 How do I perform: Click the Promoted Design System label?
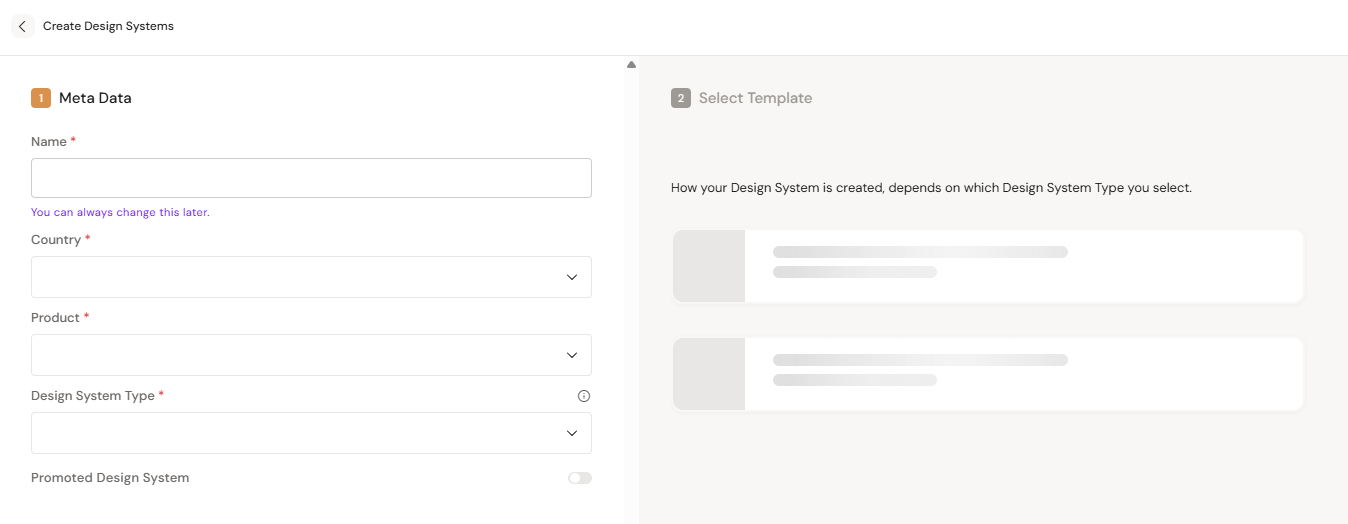[110, 478]
